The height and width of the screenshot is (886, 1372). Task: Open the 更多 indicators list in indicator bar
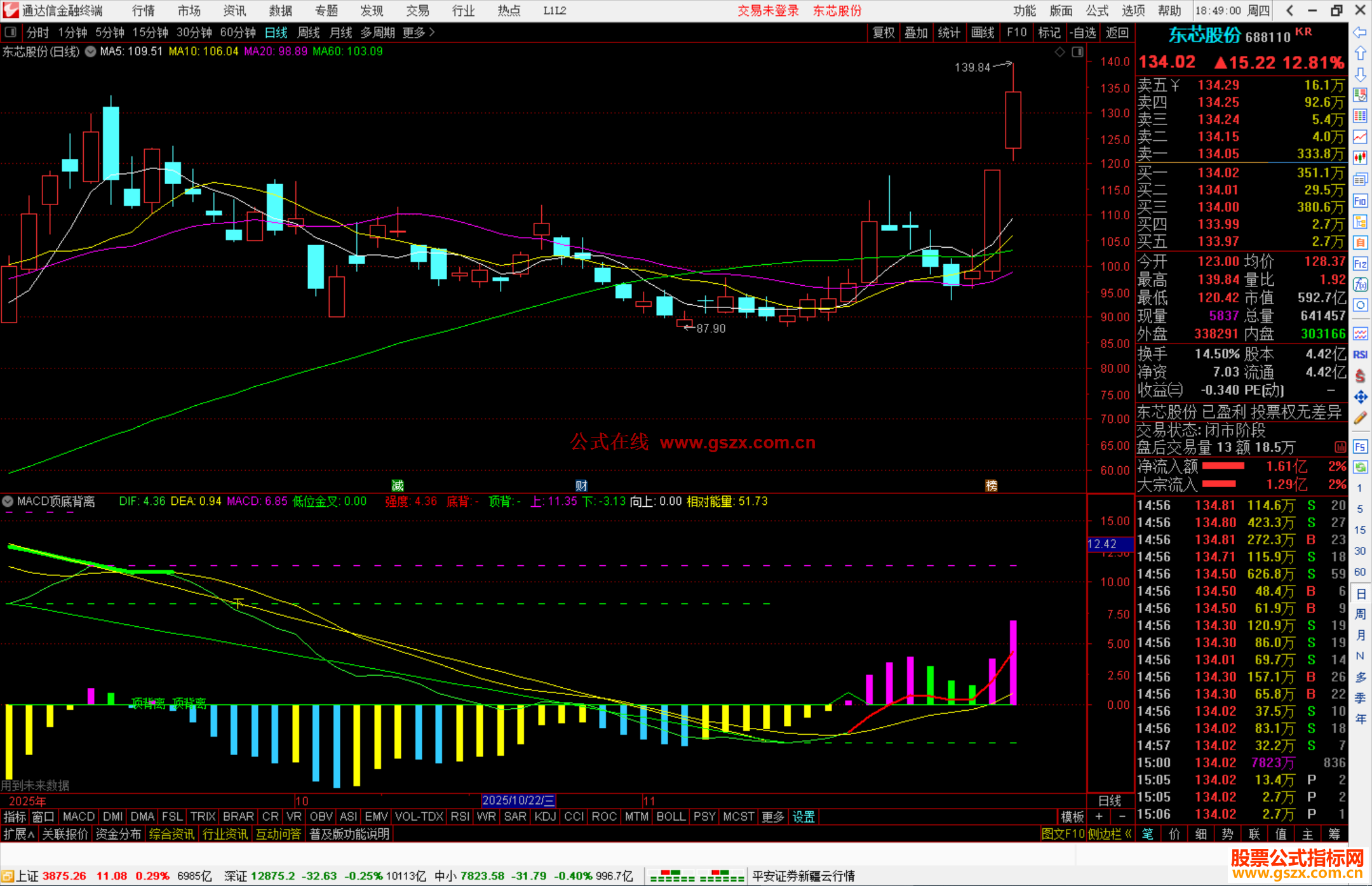pos(772,817)
